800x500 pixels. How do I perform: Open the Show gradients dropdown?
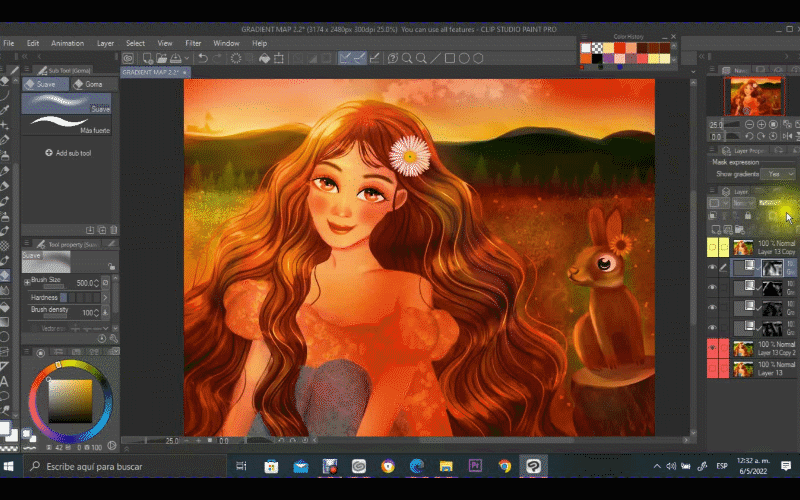[x=776, y=174]
